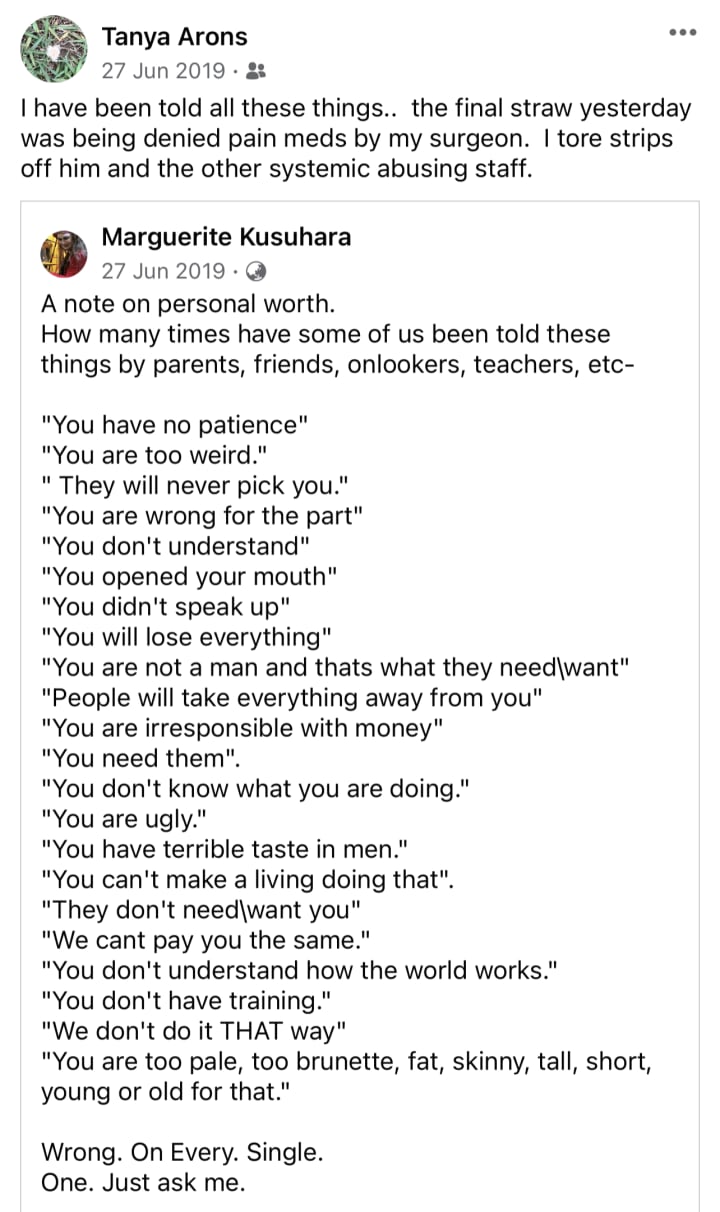Click the shared post's 27 Jun 2019 timestamp
The width and height of the screenshot is (720, 1212).
click(163, 271)
